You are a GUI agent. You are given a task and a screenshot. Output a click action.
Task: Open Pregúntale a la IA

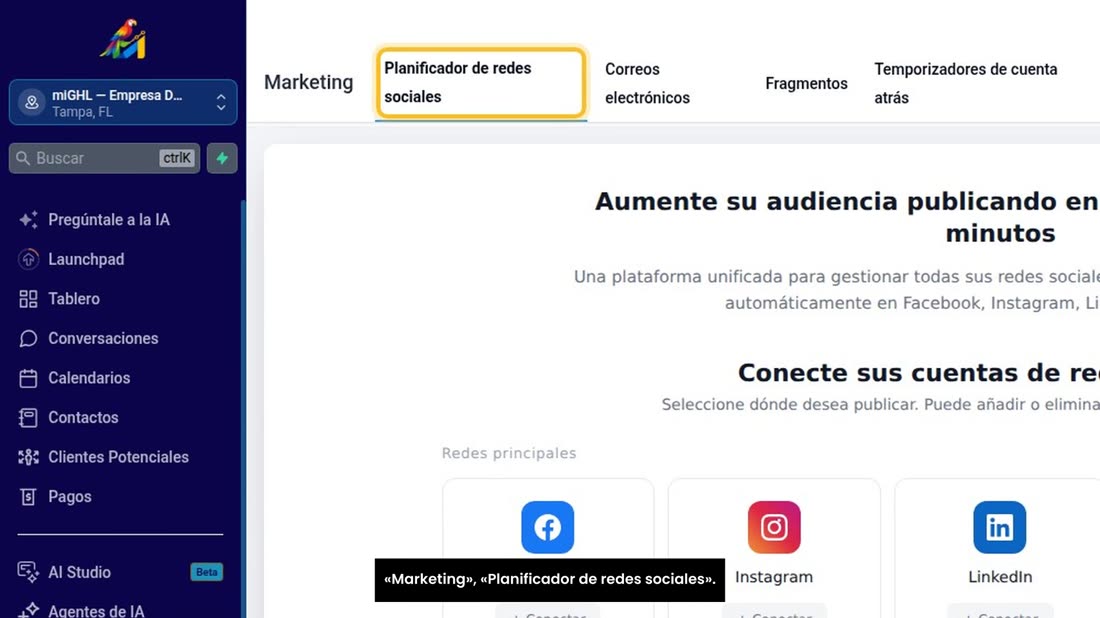click(109, 220)
